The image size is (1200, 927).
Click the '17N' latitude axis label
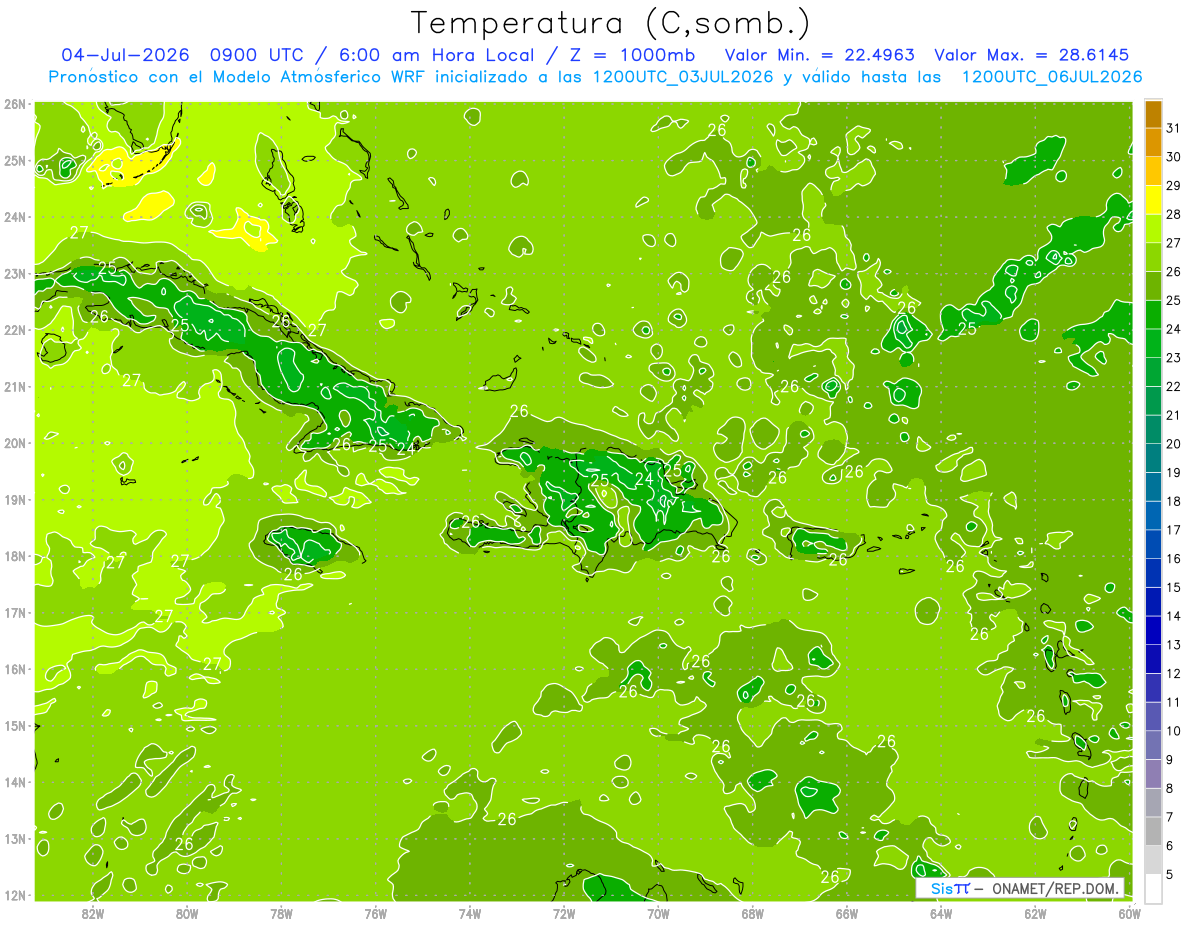point(14,612)
